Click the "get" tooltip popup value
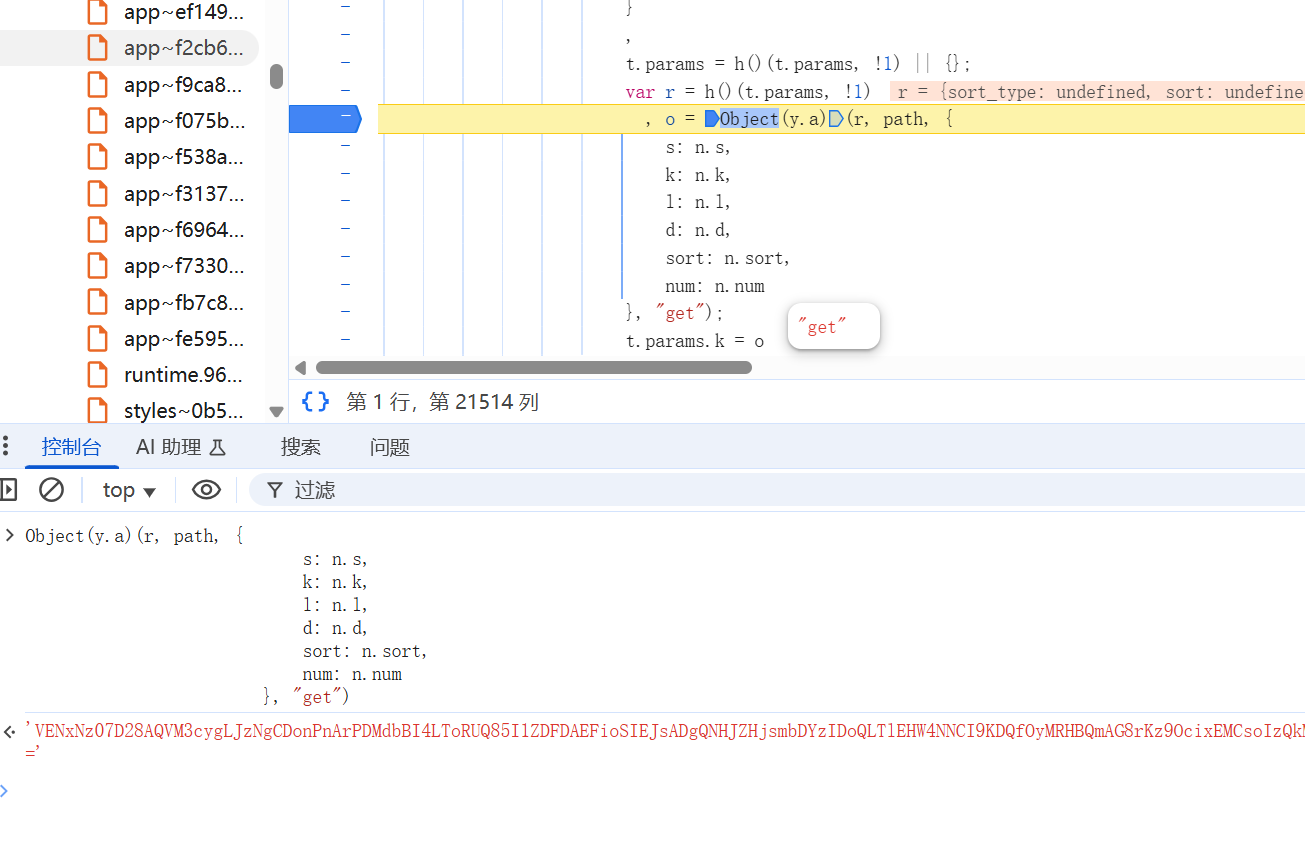Image resolution: width=1305 pixels, height=852 pixels. coord(833,327)
